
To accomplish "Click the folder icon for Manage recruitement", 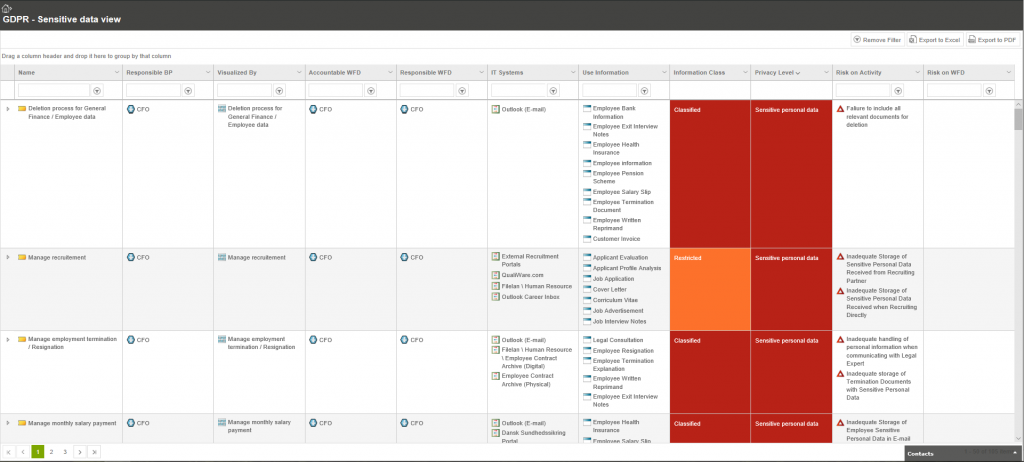I will coord(22,257).
